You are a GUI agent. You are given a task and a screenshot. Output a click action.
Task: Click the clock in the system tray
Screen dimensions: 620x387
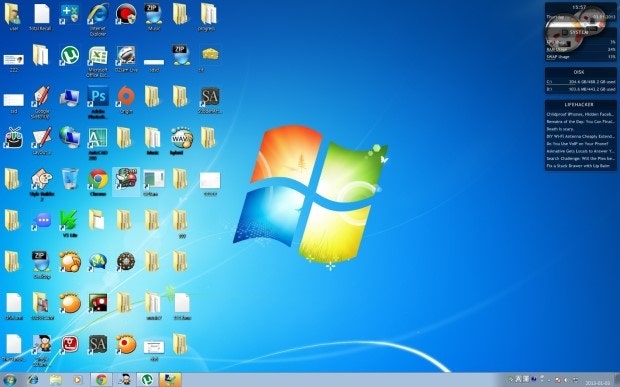[x=598, y=383]
